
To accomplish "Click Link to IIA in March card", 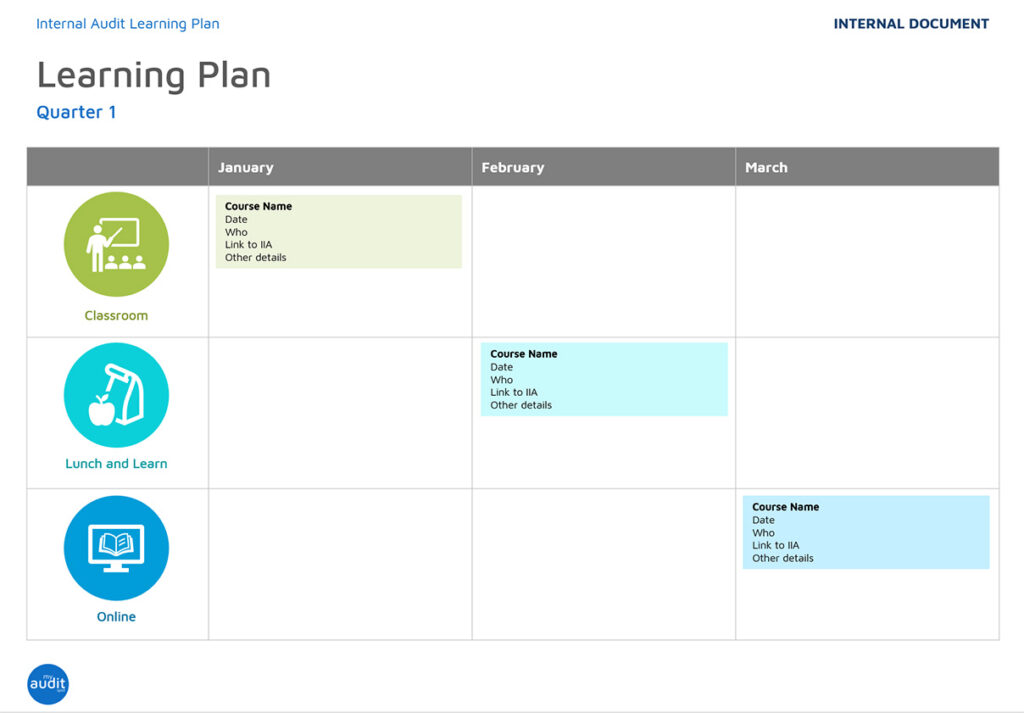I will point(776,545).
